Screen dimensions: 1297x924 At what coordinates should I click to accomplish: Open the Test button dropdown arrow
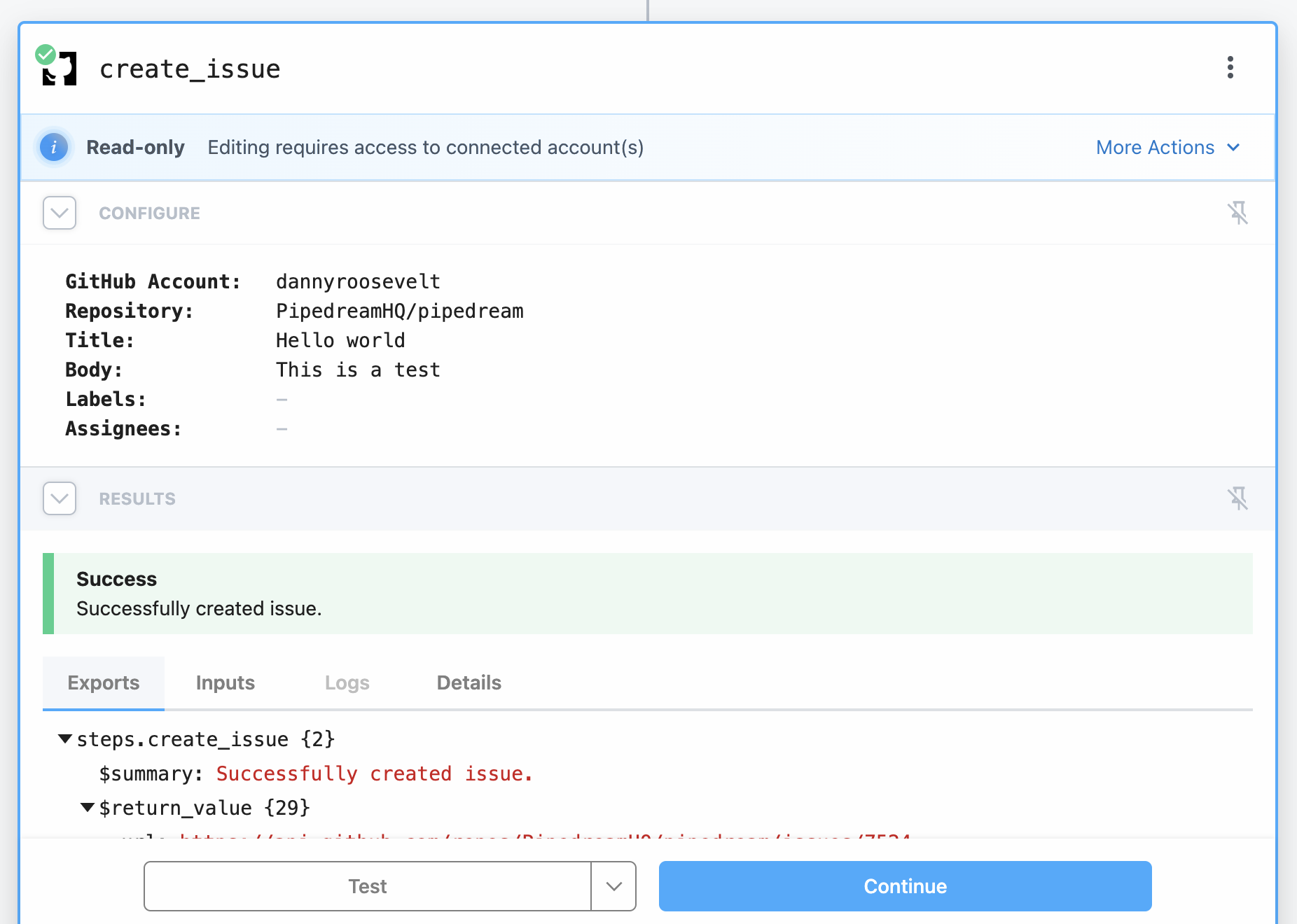[613, 886]
